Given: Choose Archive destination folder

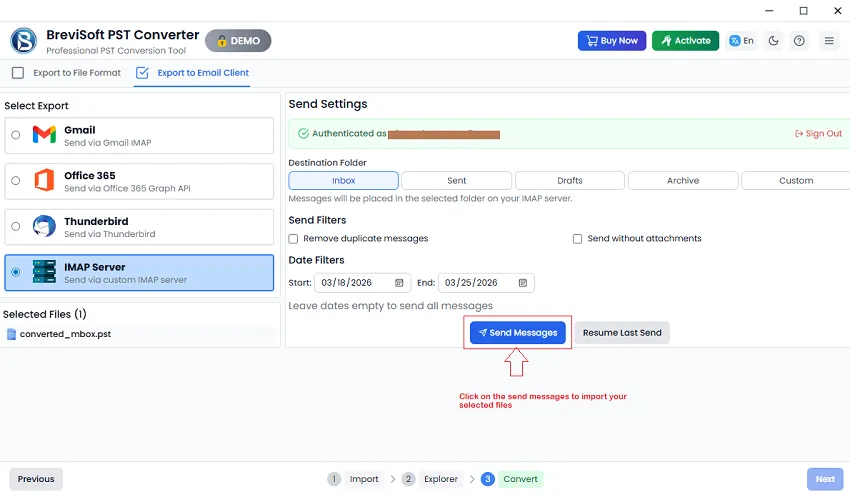Looking at the screenshot, I should coord(683,180).
